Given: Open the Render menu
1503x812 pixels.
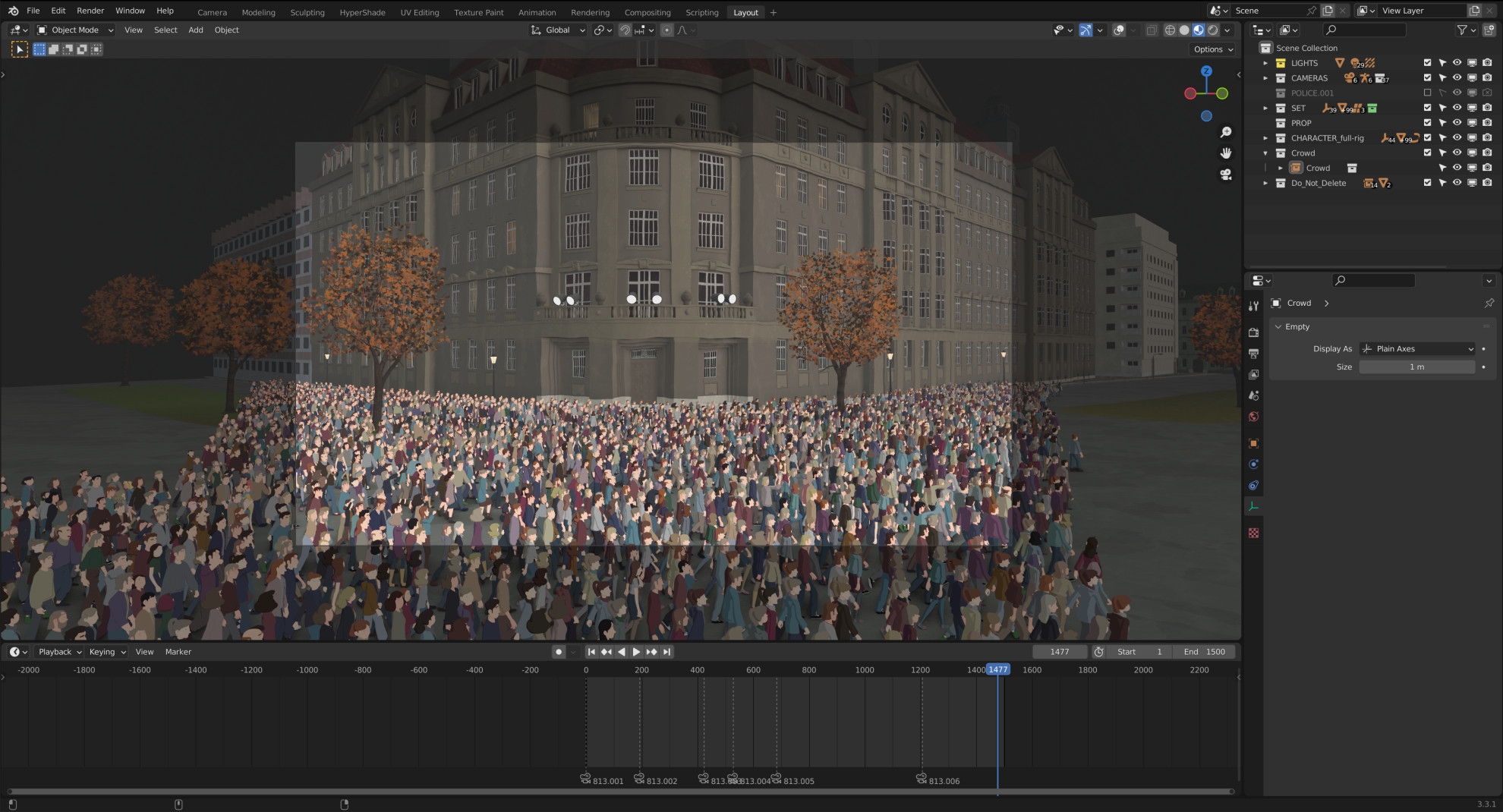Looking at the screenshot, I should pyautogui.click(x=90, y=11).
